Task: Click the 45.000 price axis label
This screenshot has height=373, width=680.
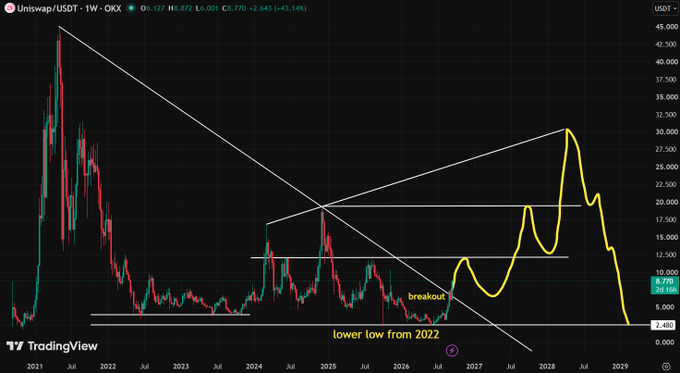Action: [666, 27]
